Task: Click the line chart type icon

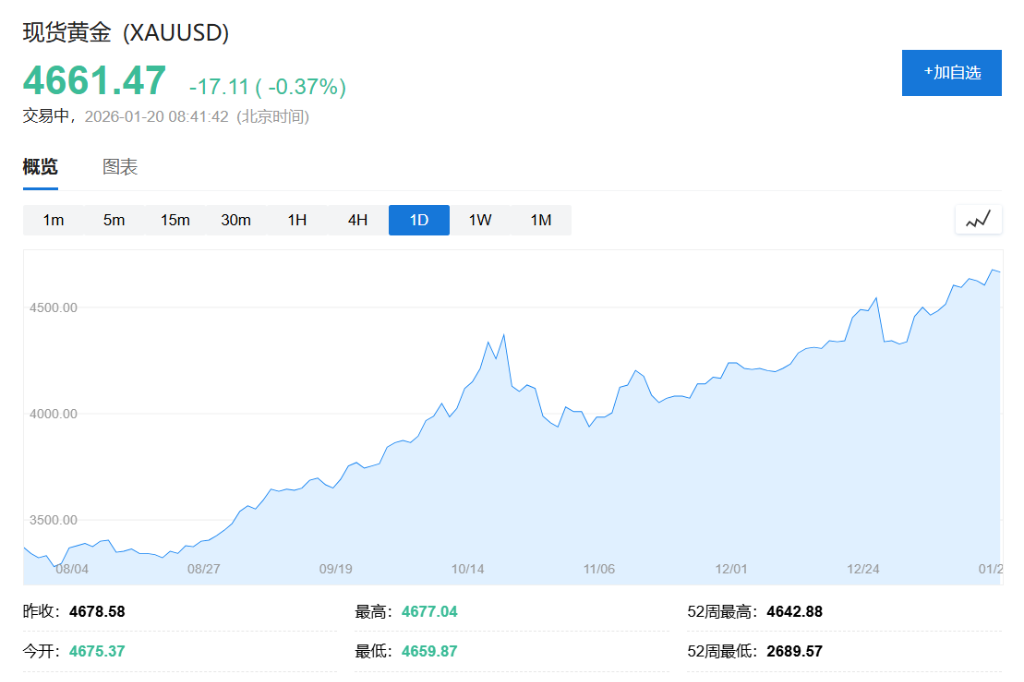Action: (978, 219)
